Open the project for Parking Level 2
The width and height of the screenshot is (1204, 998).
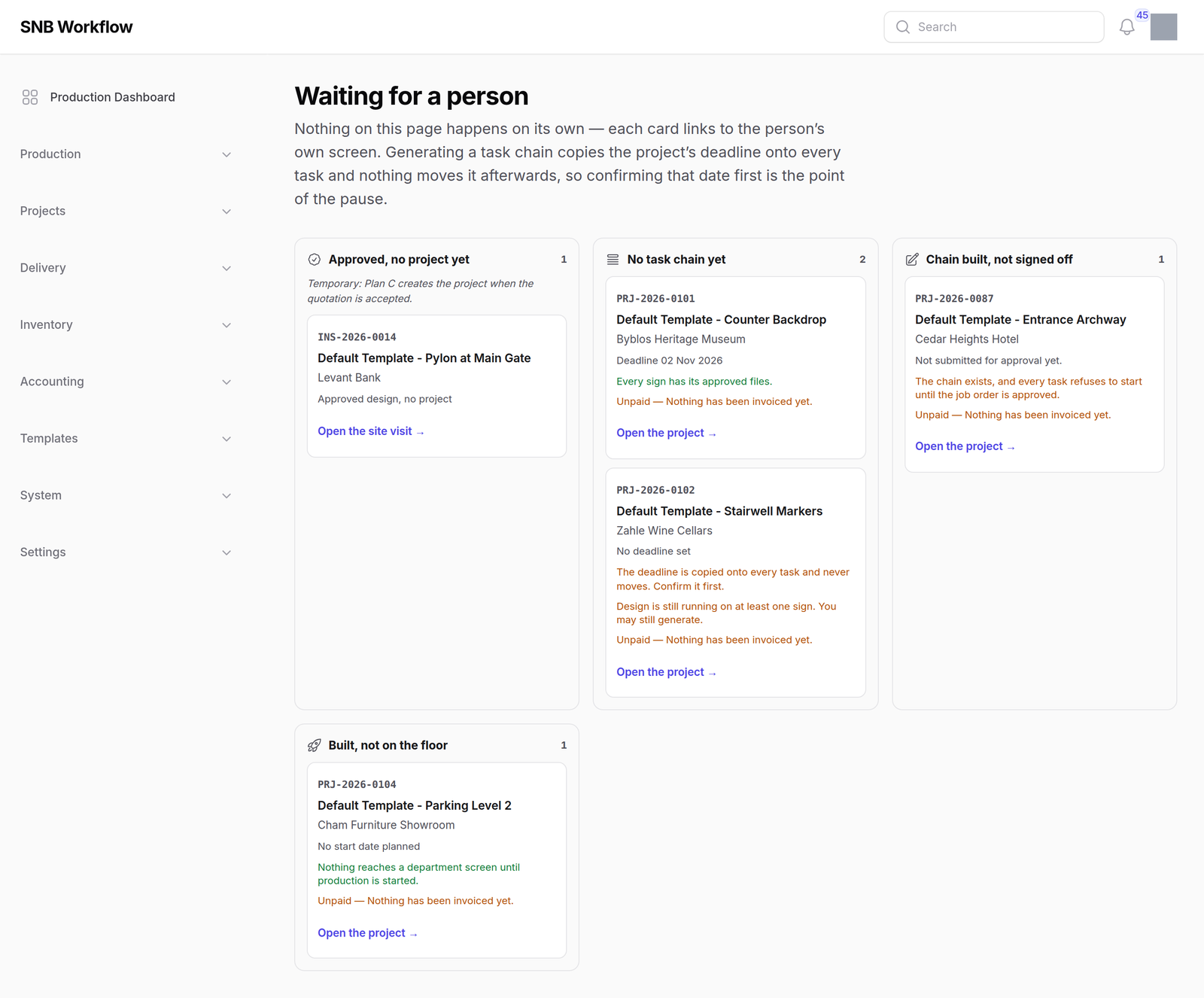[x=367, y=933]
